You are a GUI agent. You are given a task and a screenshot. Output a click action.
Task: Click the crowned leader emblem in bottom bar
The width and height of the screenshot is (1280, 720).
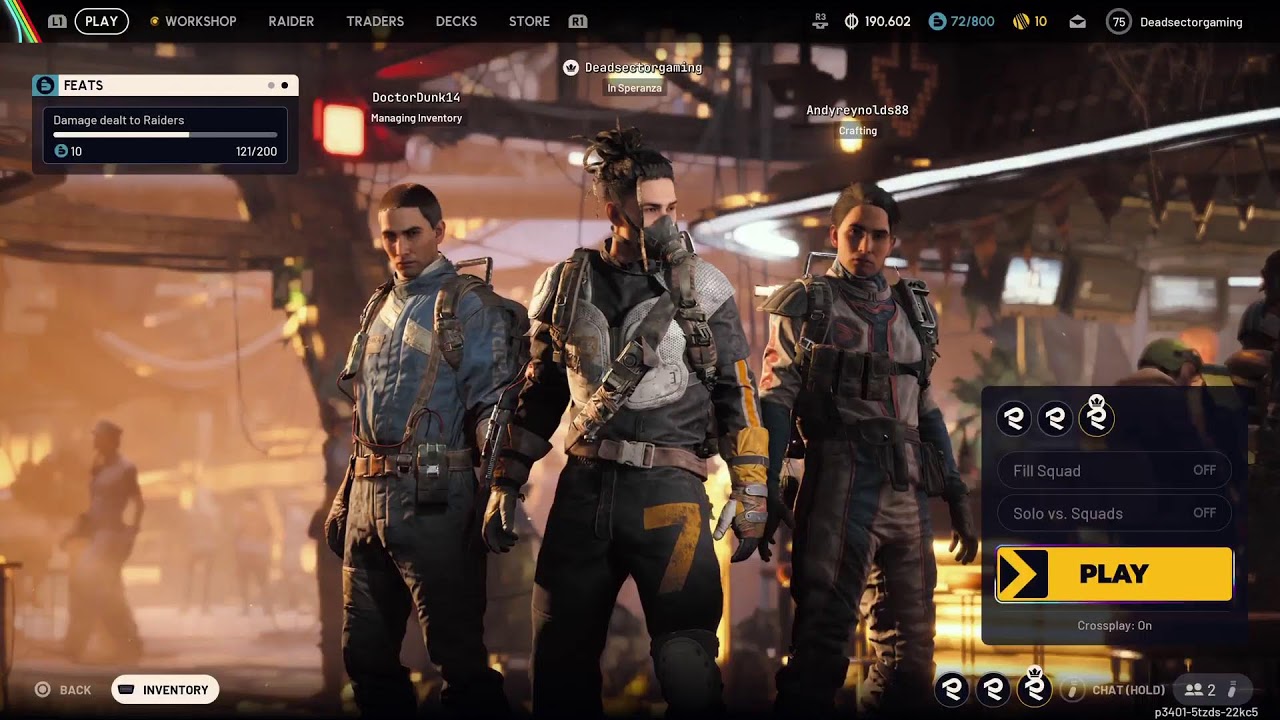pos(1035,686)
